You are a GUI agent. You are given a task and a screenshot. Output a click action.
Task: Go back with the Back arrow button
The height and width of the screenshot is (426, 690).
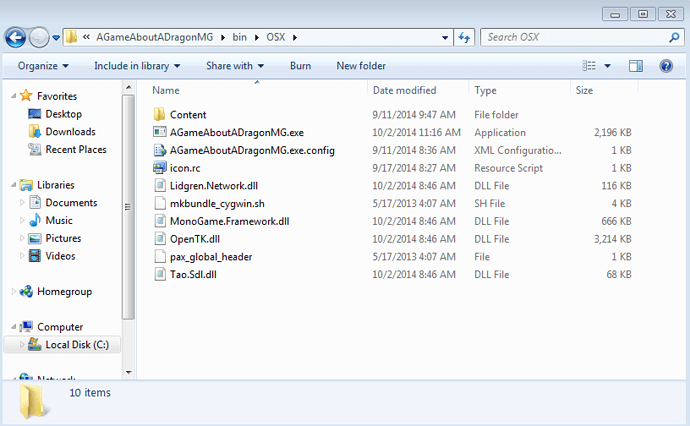pos(15,37)
